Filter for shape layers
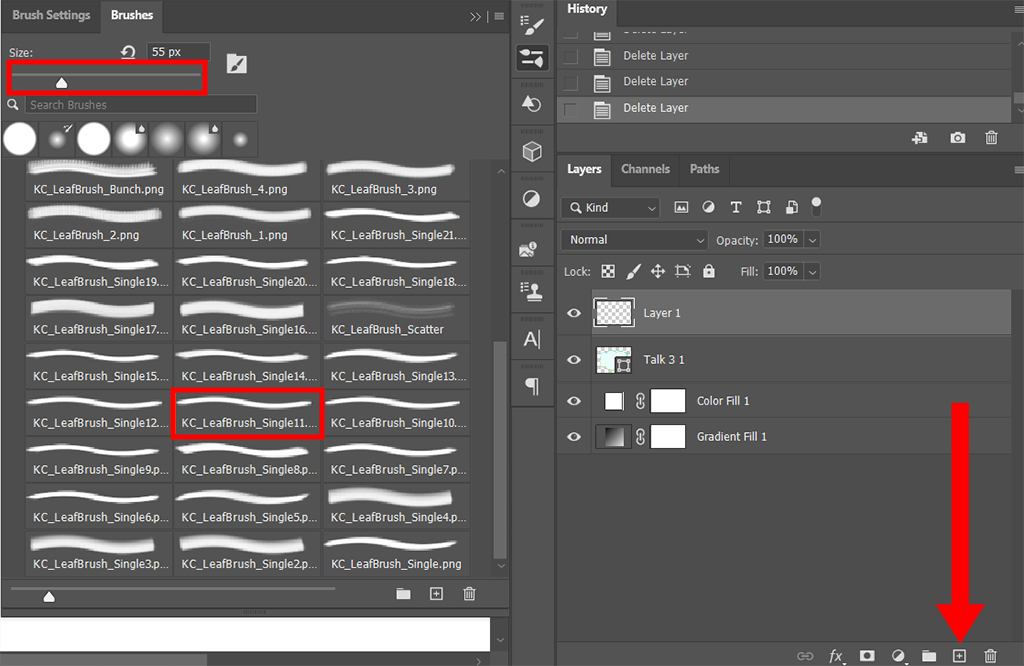1024x666 pixels. (763, 208)
